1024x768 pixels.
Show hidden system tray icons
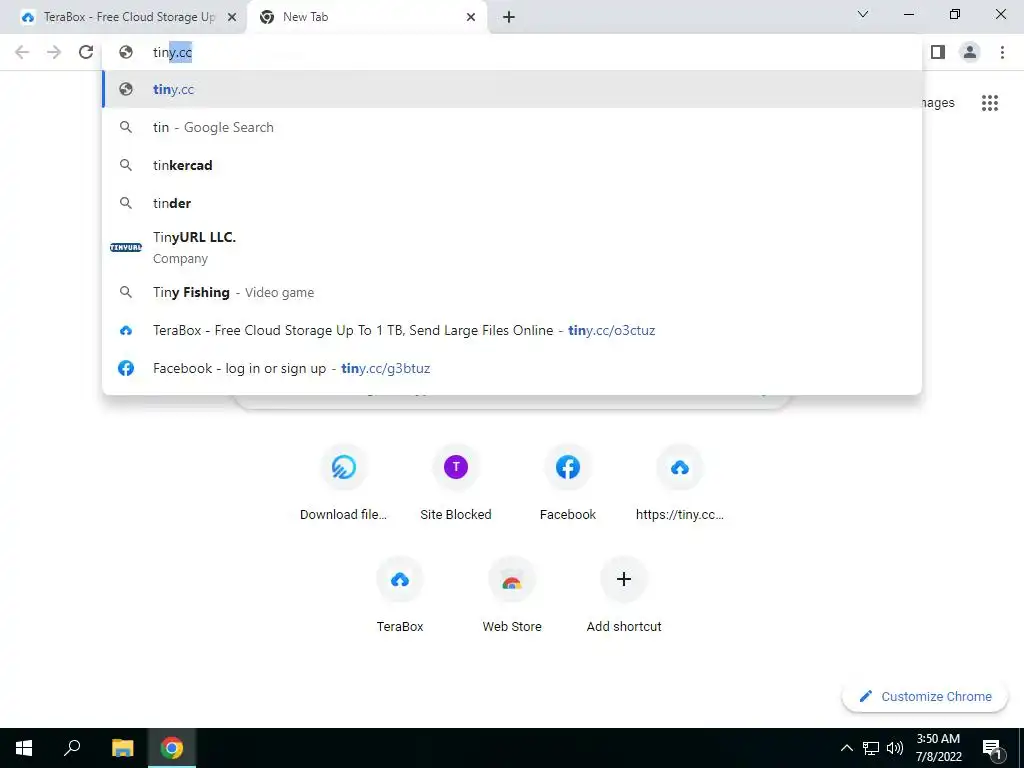pyautogui.click(x=846, y=748)
